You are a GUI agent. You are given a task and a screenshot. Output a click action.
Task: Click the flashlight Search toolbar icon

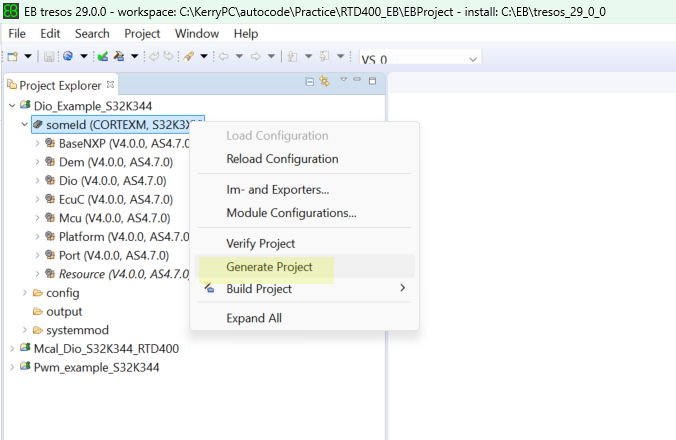[x=188, y=56]
